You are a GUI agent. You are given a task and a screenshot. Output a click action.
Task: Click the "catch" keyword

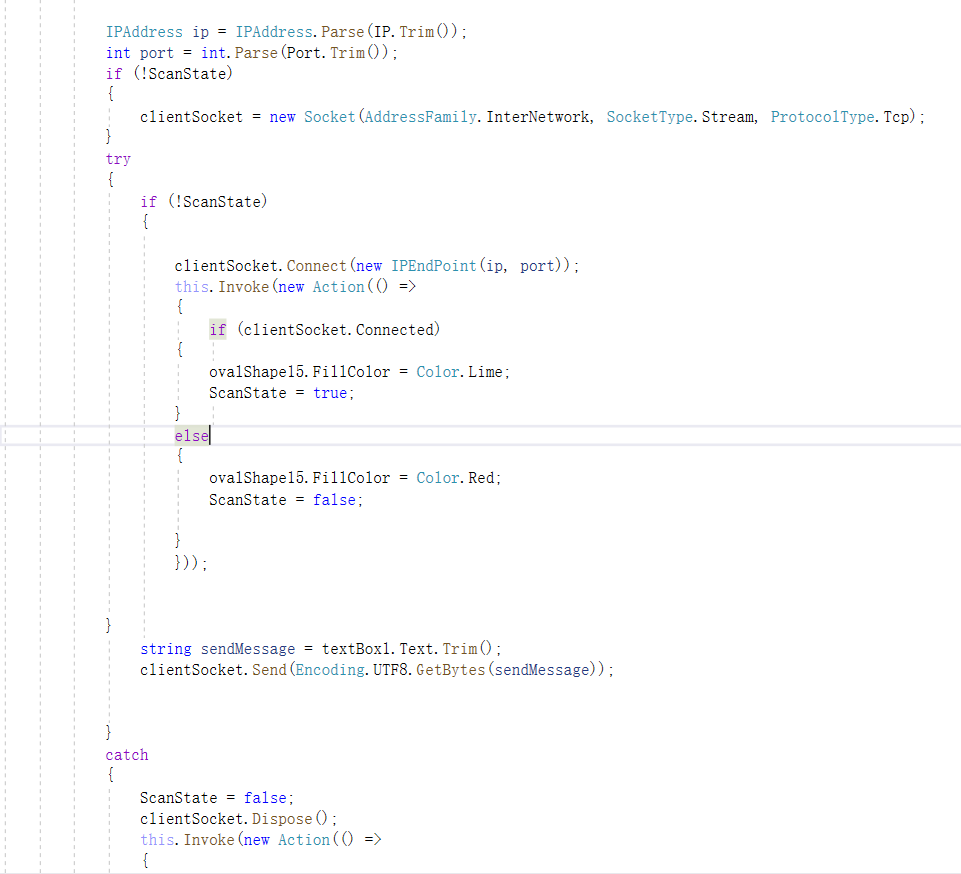click(126, 755)
